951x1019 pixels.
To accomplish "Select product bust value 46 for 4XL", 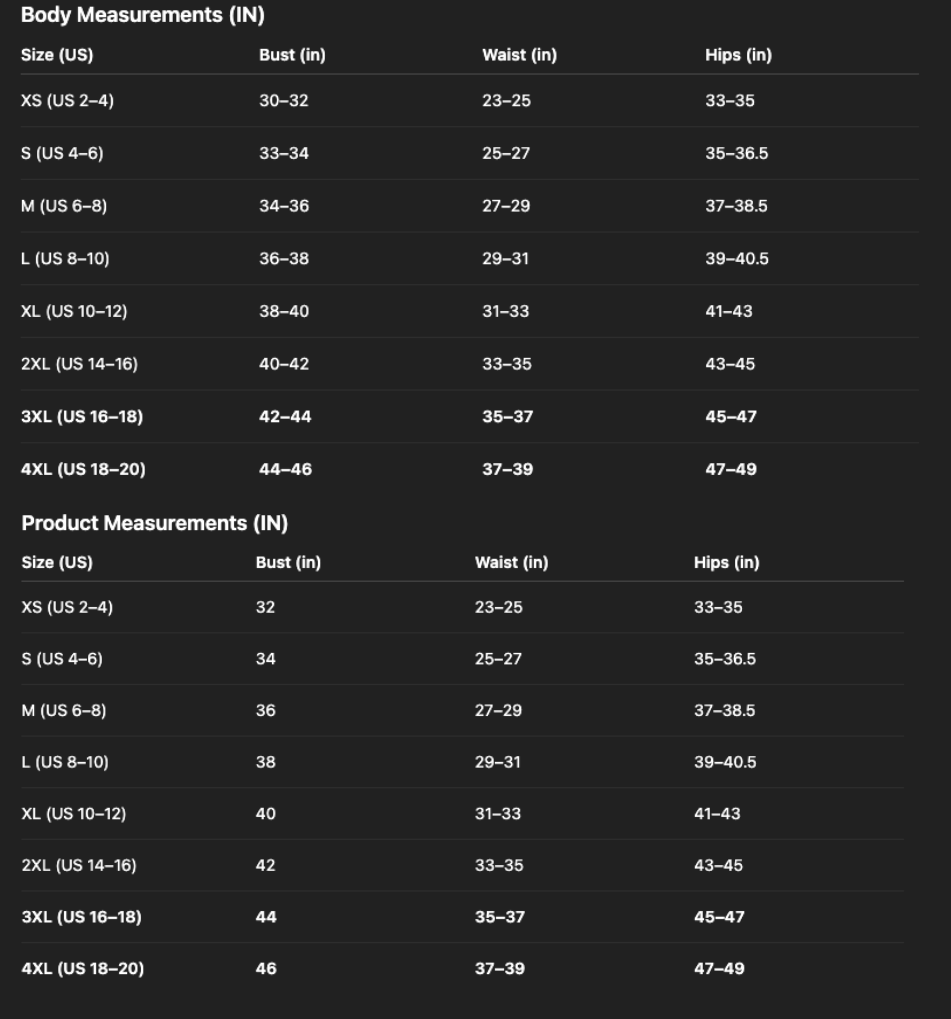I will click(266, 968).
